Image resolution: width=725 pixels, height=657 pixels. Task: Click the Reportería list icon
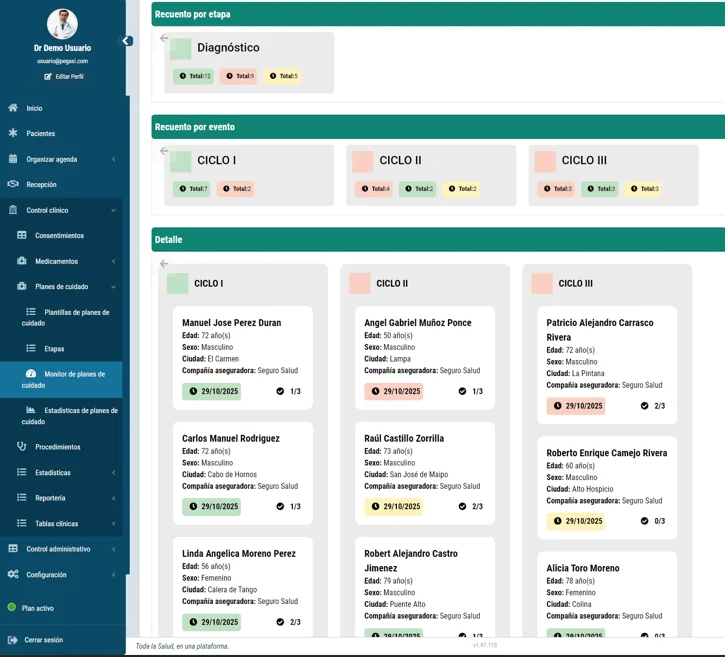[22, 497]
